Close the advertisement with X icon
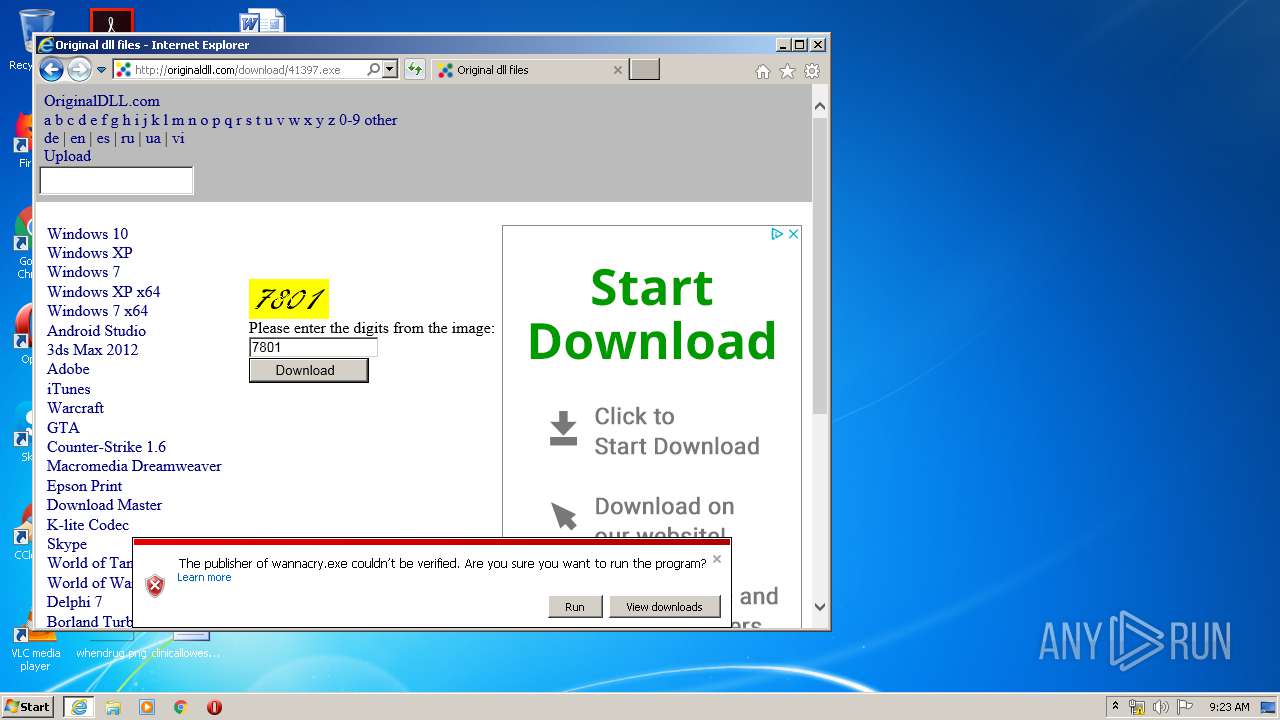This screenshot has width=1280, height=720. pyautogui.click(x=793, y=234)
